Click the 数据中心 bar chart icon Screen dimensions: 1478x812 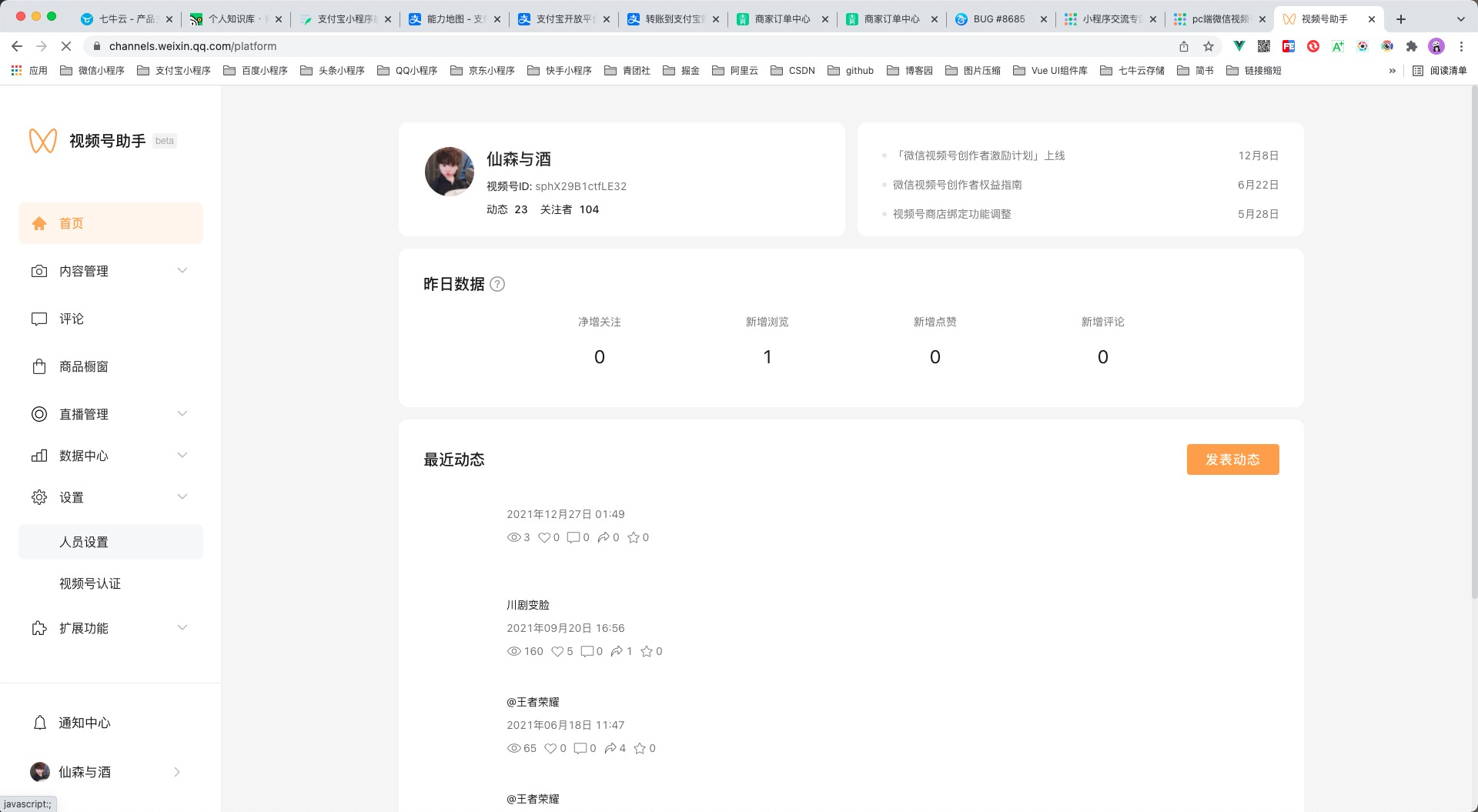(39, 456)
